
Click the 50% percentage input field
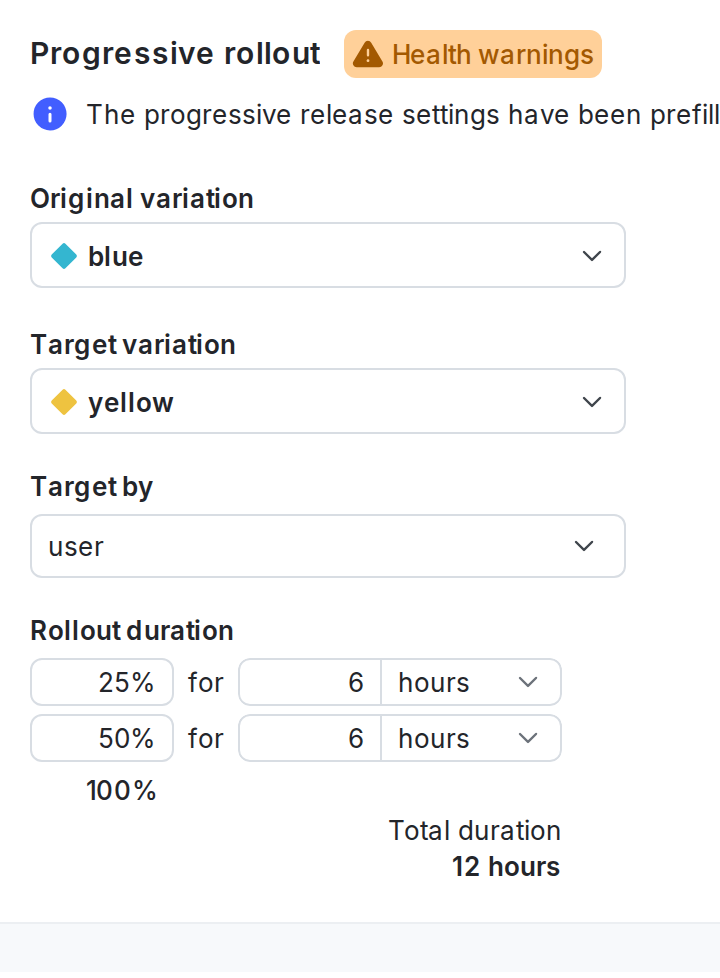[101, 738]
